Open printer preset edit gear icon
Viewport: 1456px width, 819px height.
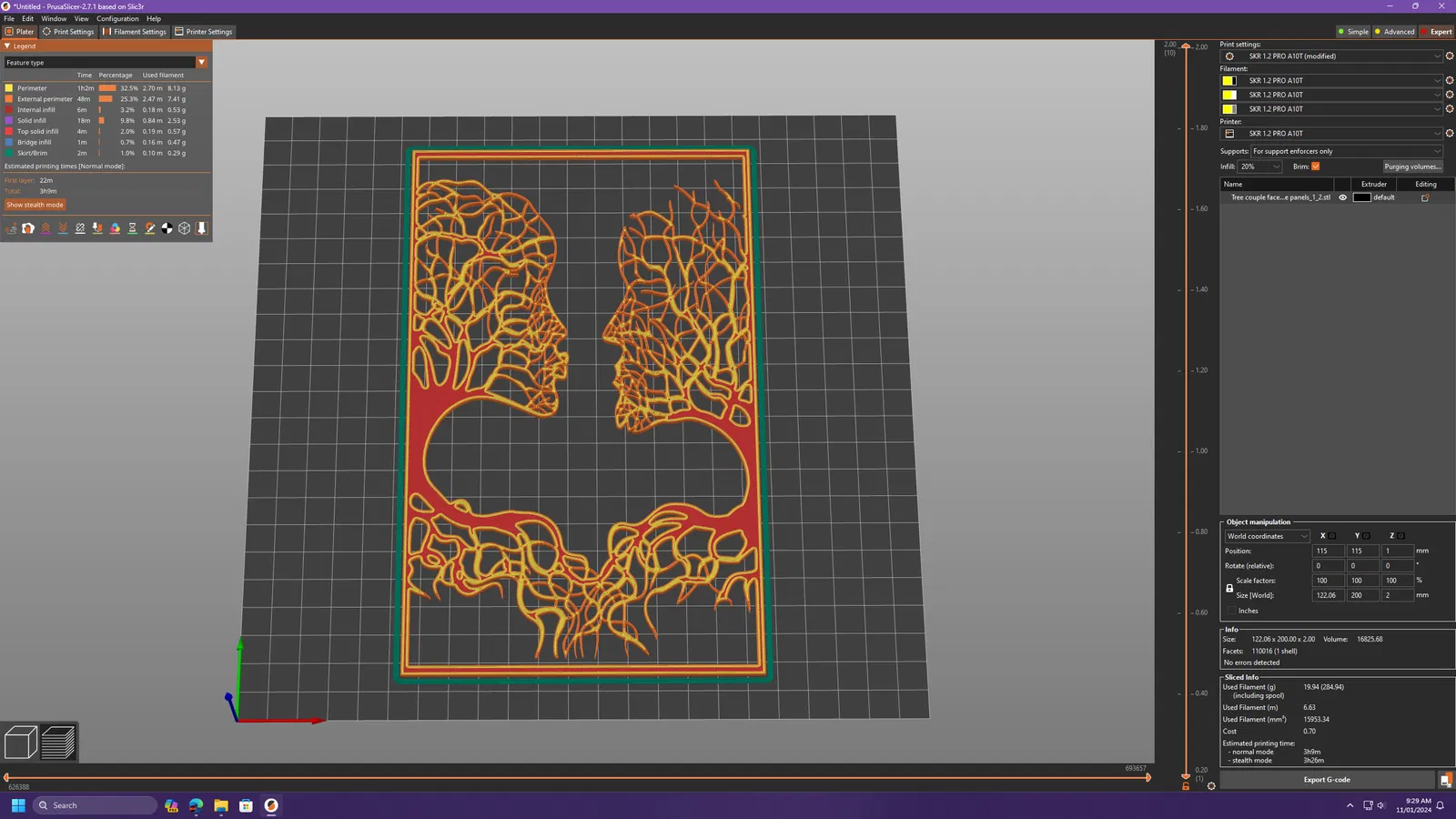[1450, 134]
